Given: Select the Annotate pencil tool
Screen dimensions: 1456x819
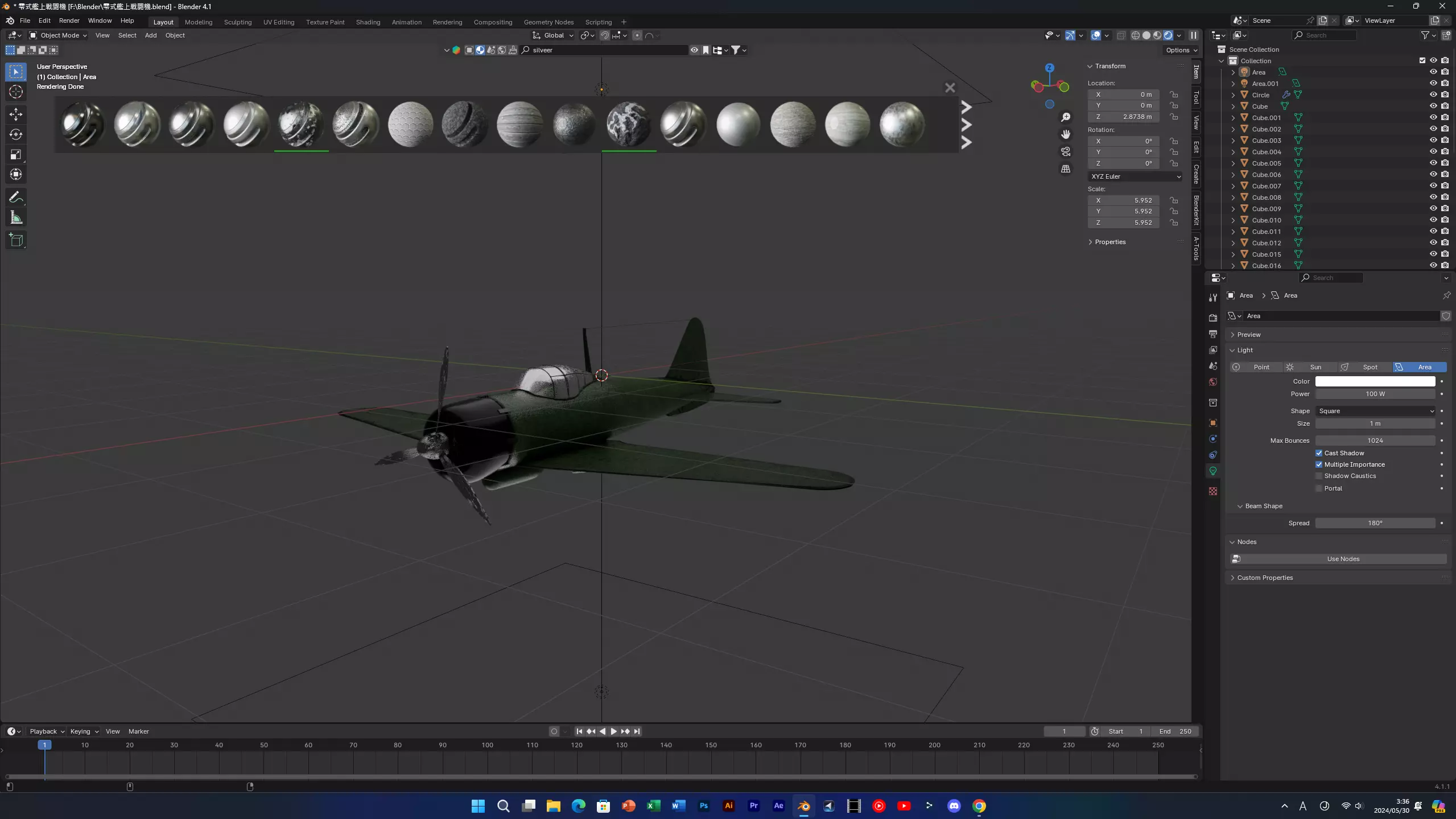Looking at the screenshot, I should pyautogui.click(x=16, y=197).
